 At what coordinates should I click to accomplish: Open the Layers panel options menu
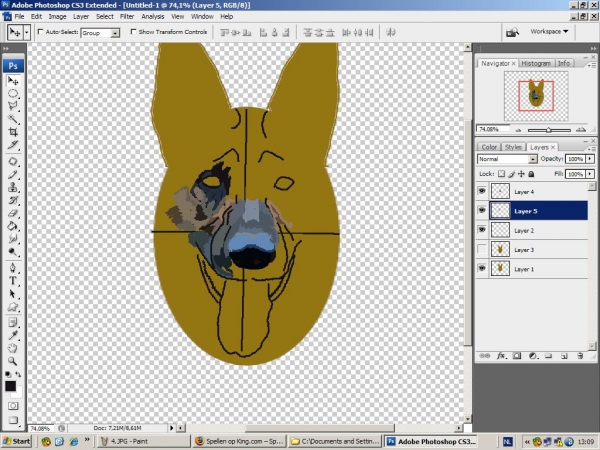tap(593, 148)
